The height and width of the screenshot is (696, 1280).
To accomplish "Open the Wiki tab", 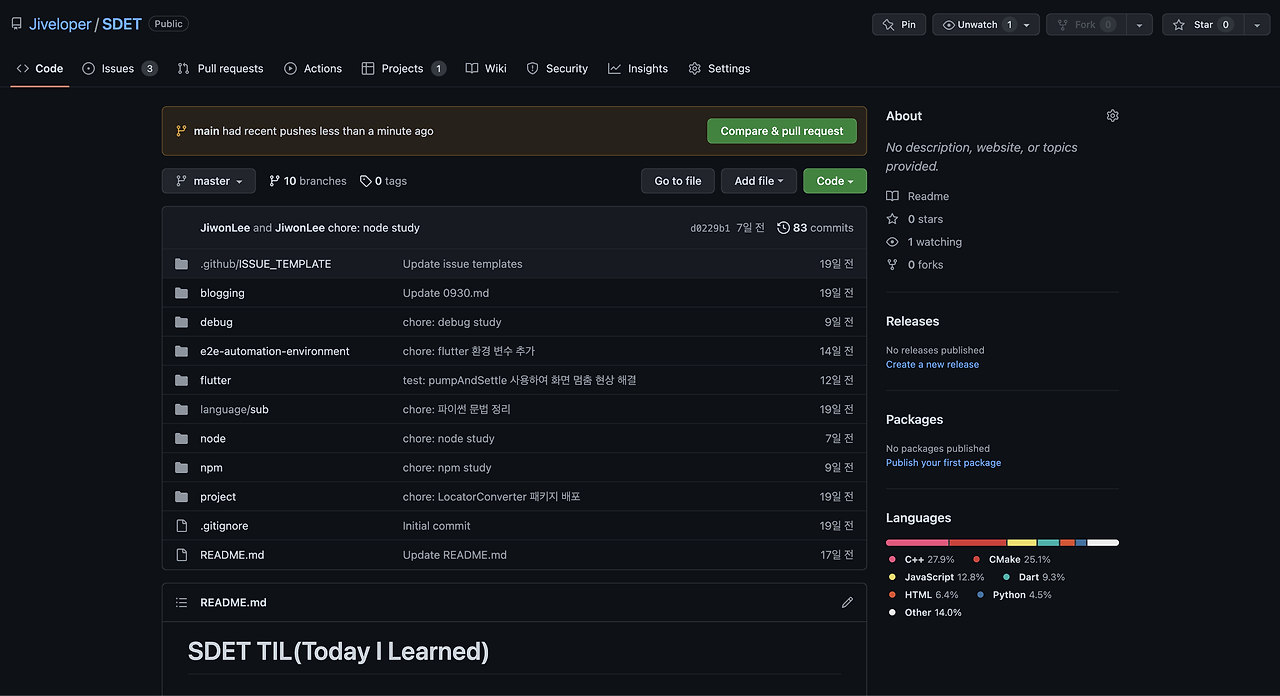I will (x=486, y=68).
